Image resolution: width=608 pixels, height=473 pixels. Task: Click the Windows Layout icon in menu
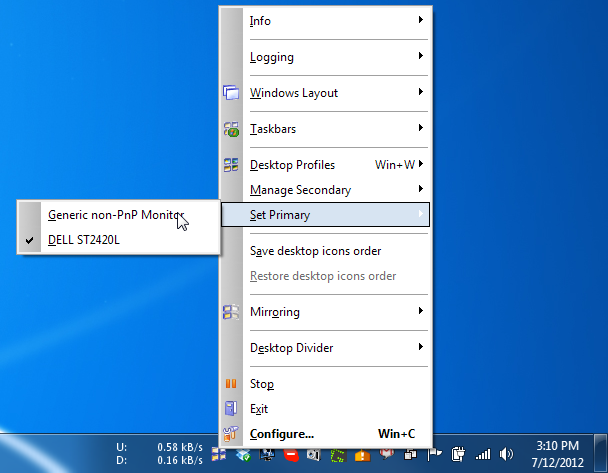coord(231,93)
